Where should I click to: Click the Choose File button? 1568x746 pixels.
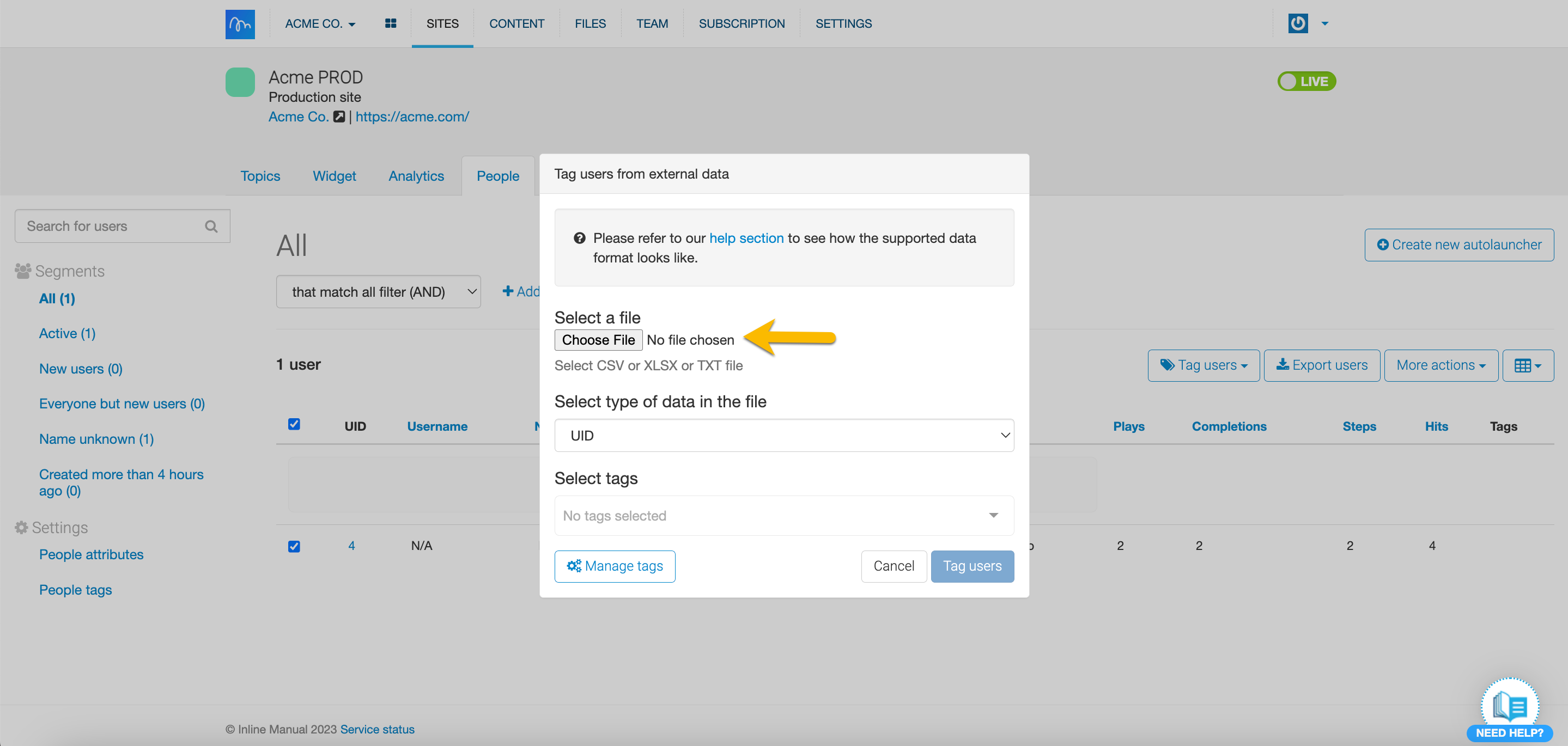tap(598, 340)
